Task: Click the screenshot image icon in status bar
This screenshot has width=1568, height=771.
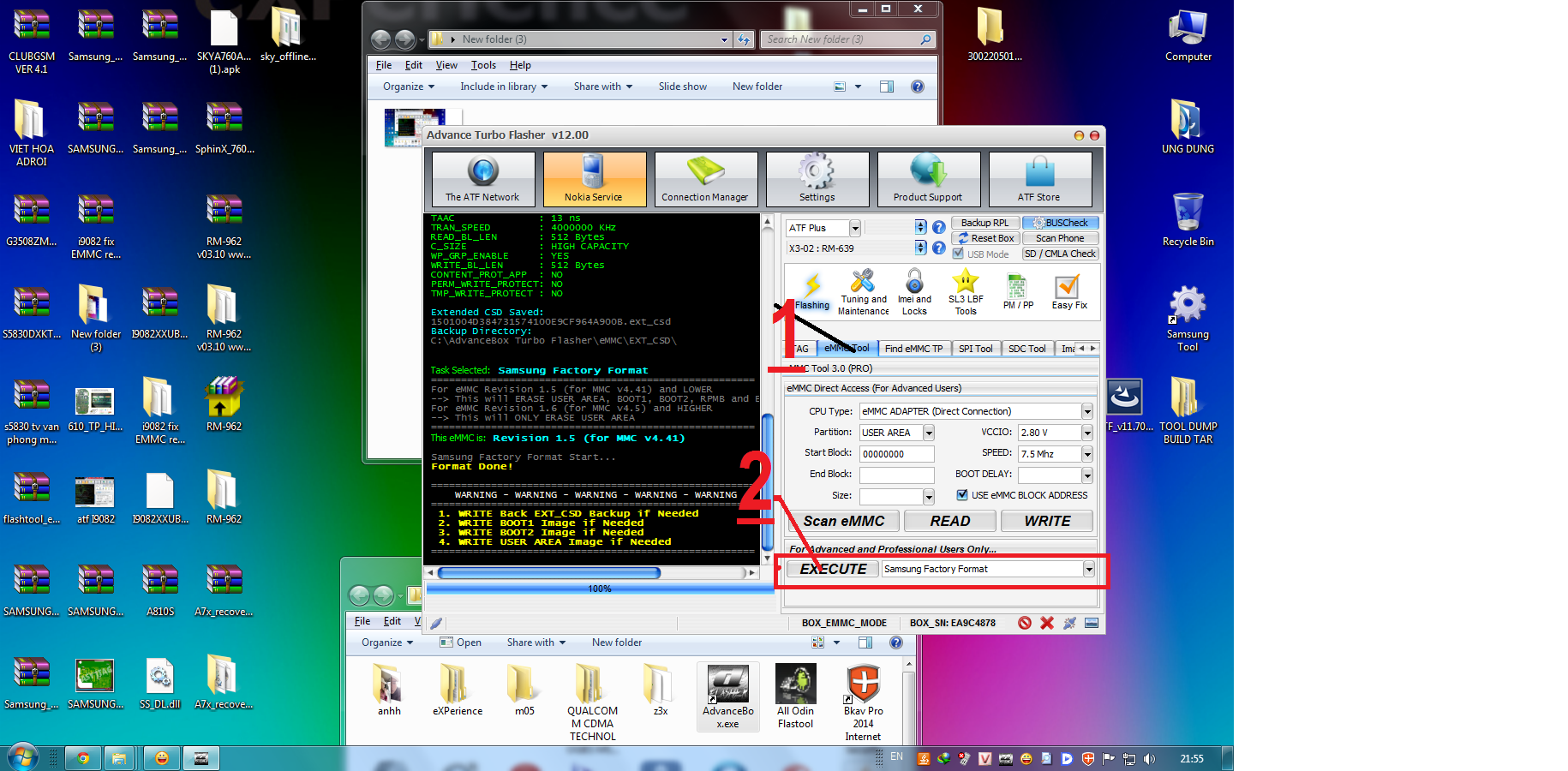Action: (x=1092, y=623)
